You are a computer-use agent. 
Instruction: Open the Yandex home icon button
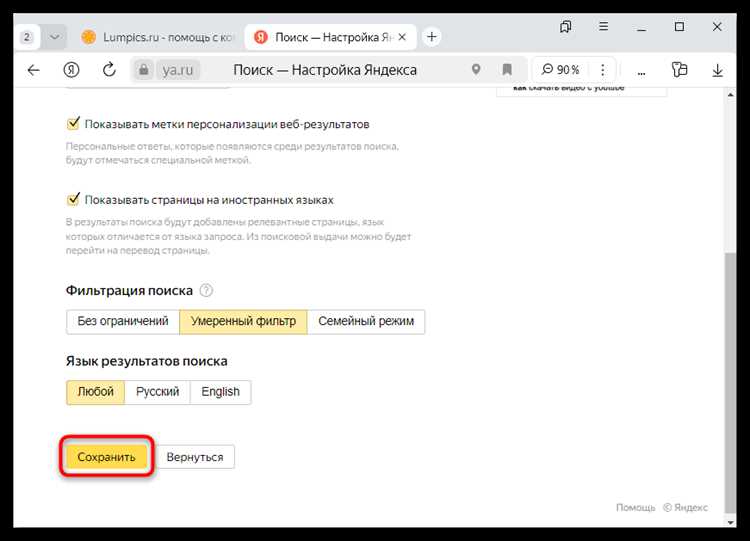click(71, 70)
